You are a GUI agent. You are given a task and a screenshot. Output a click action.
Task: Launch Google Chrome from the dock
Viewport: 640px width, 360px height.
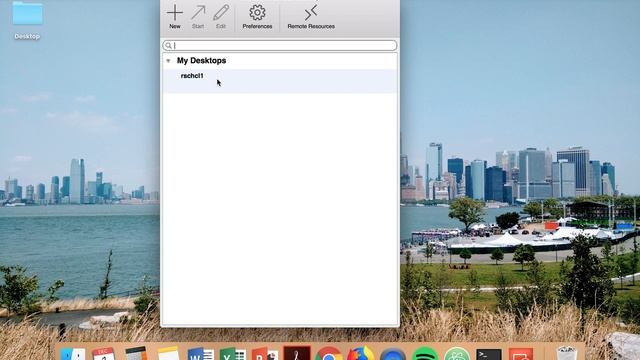point(329,353)
